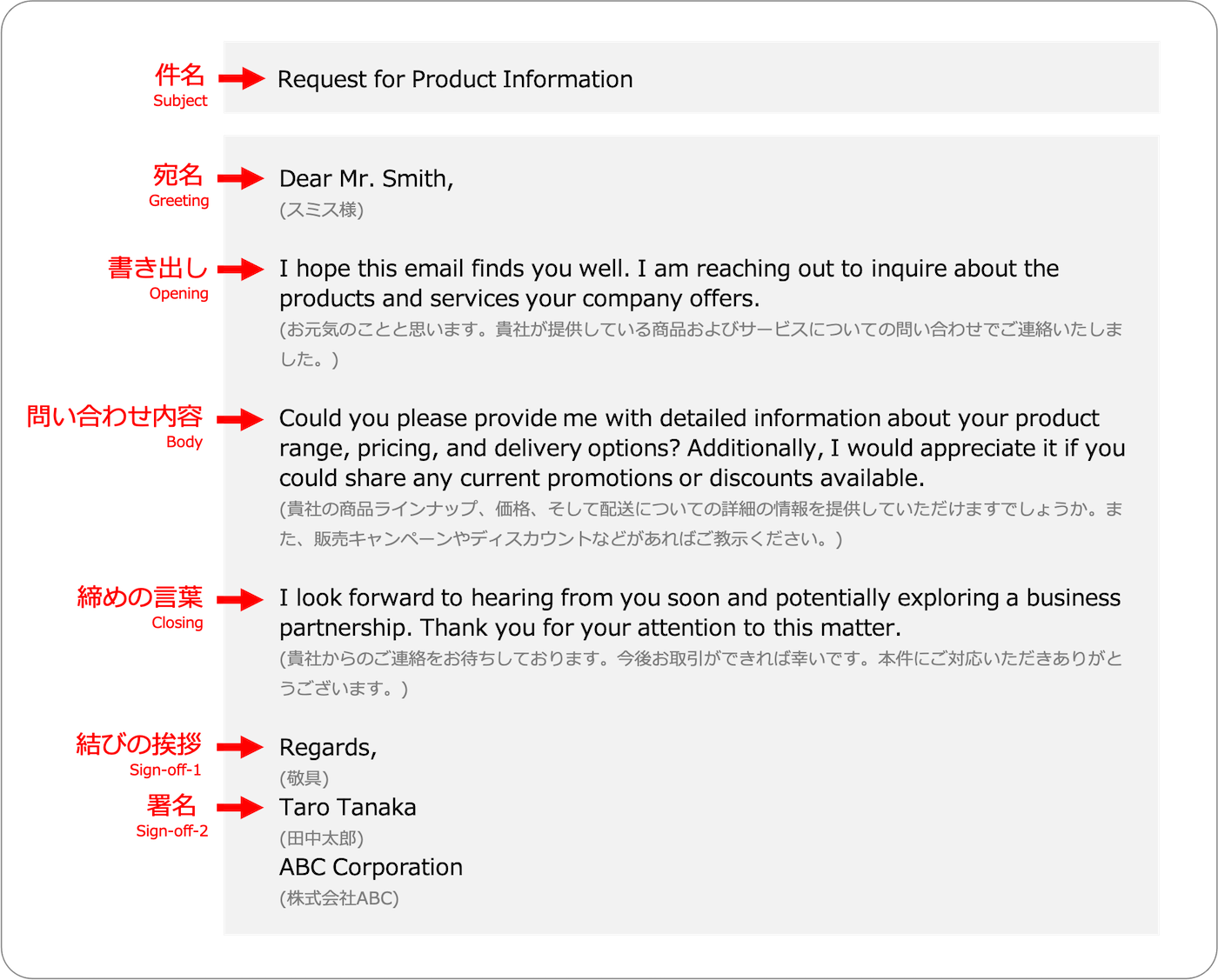
Task: Click the "Could you please provide" body paragraph
Action: coord(701,448)
